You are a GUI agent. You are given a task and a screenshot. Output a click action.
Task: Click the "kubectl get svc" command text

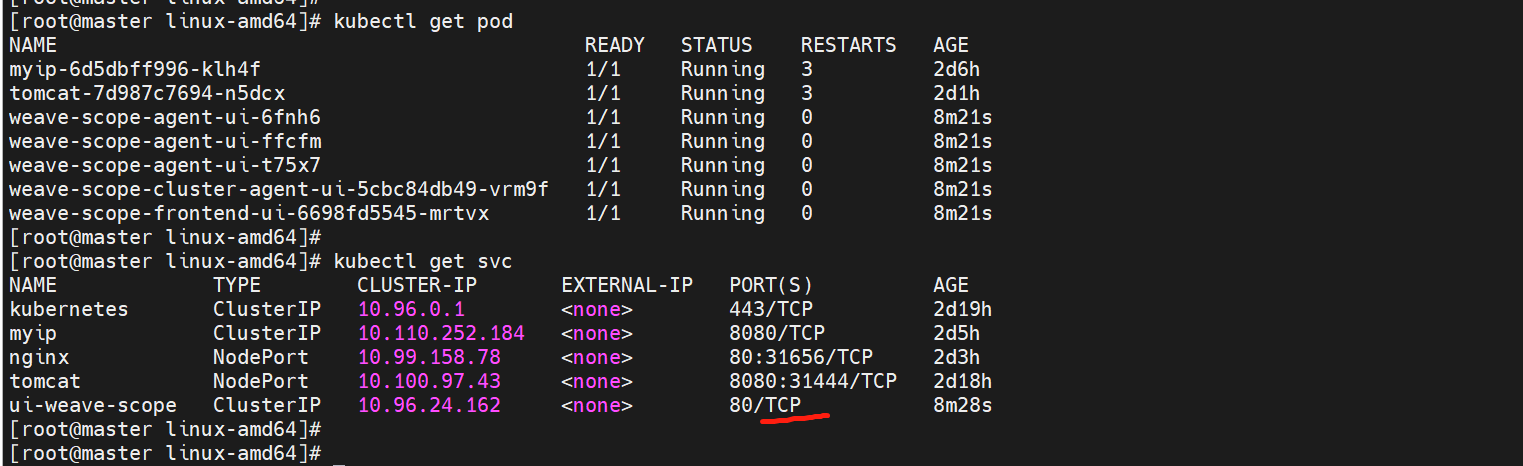423,261
